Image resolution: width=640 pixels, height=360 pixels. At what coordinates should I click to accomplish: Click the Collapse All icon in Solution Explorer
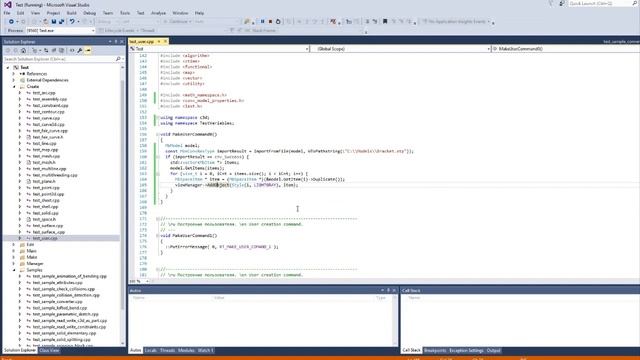tap(53, 51)
